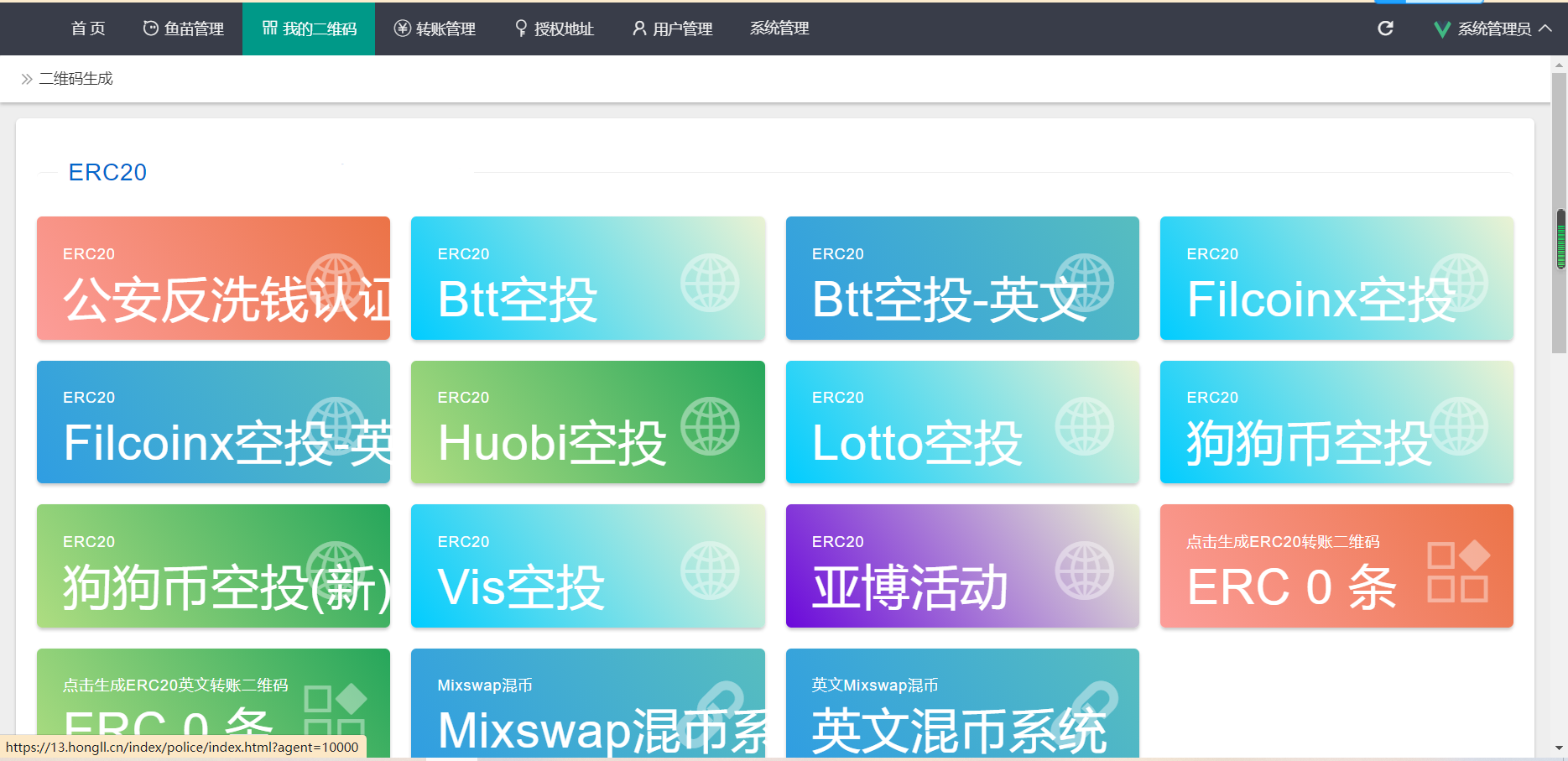Open the 首页 menu item
This screenshot has width=1568, height=761.
click(x=88, y=29)
